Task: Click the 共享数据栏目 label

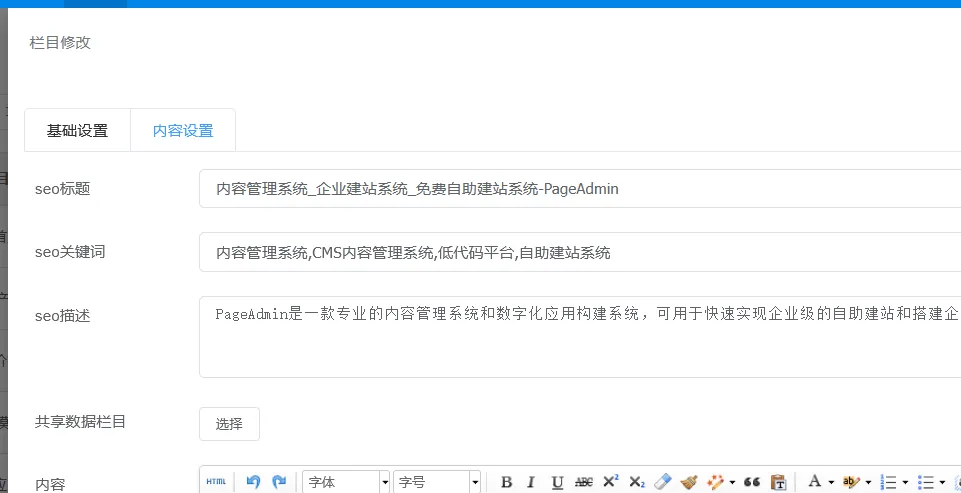Action: coord(80,422)
